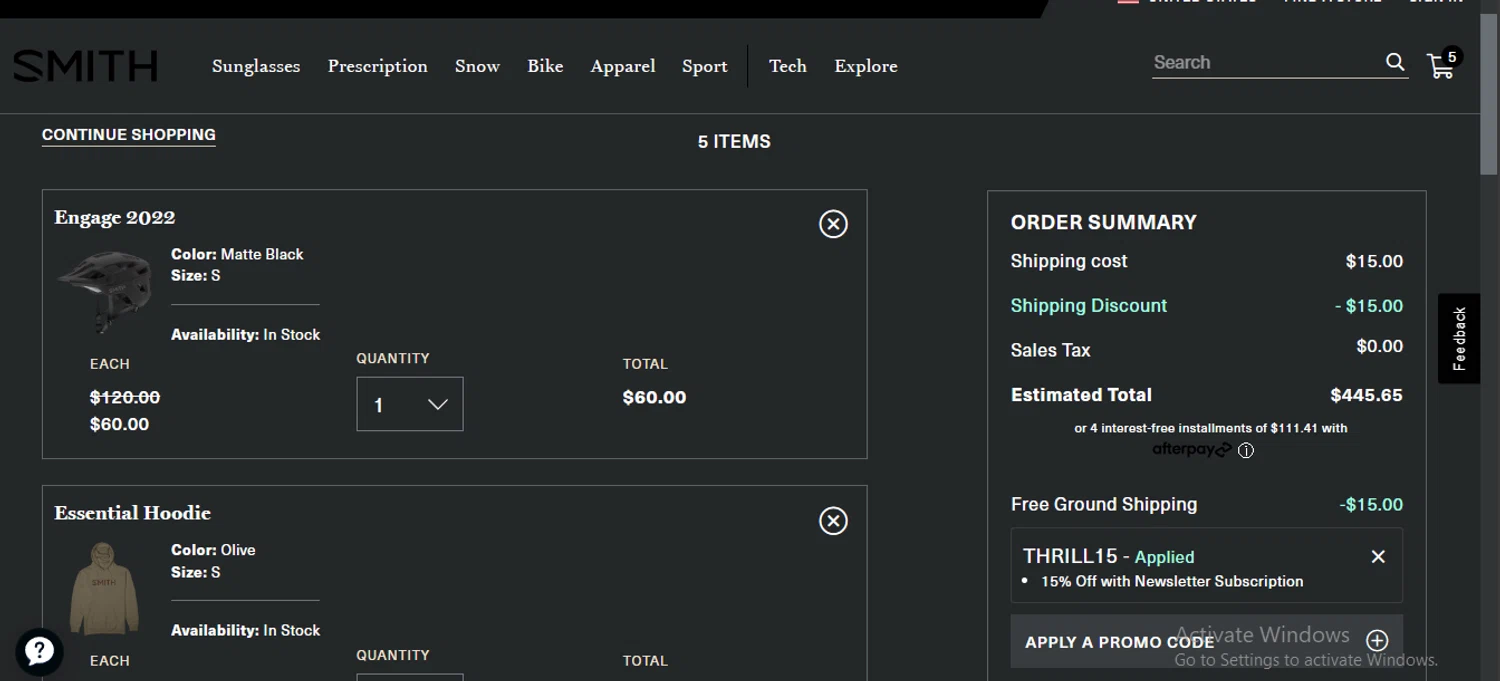The image size is (1500, 681).
Task: Open Engage 2022 quantity dropdown
Action: [410, 404]
